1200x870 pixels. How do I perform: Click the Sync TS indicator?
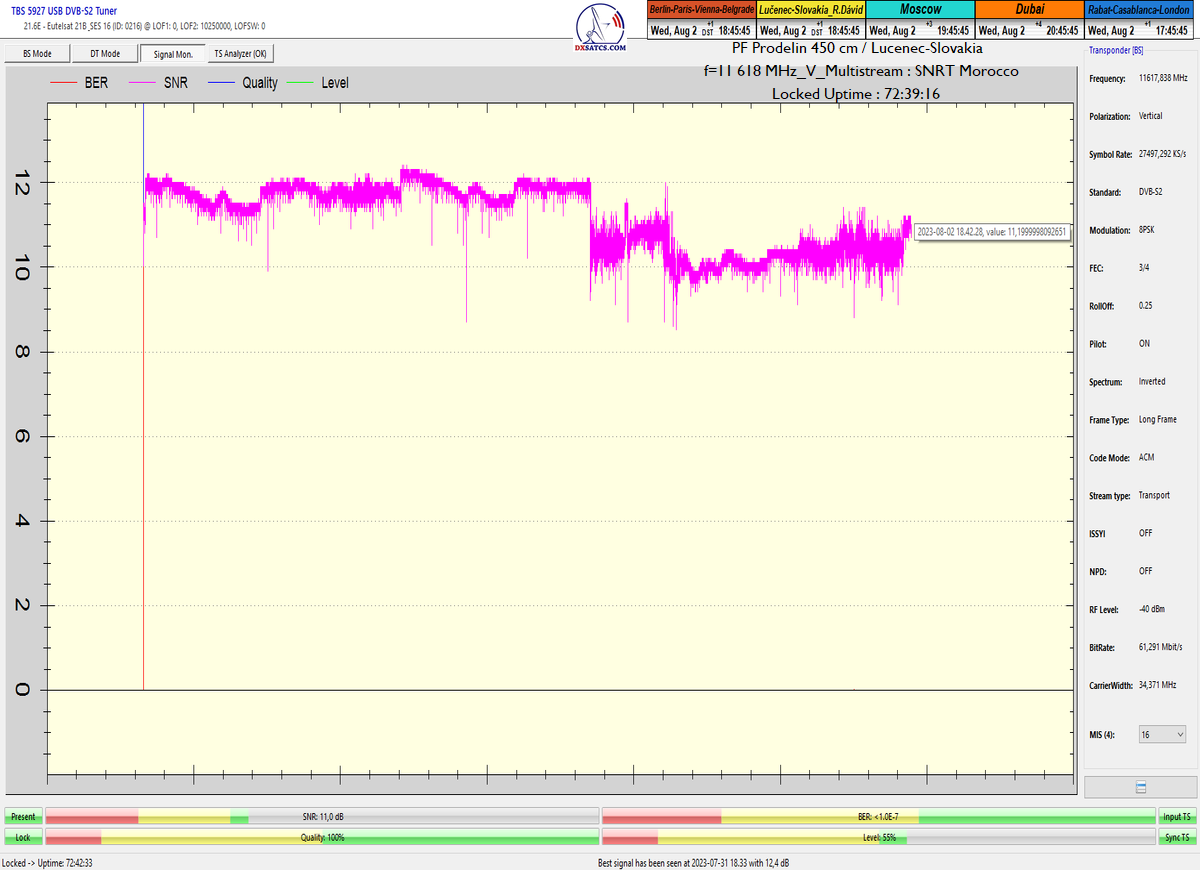1176,837
